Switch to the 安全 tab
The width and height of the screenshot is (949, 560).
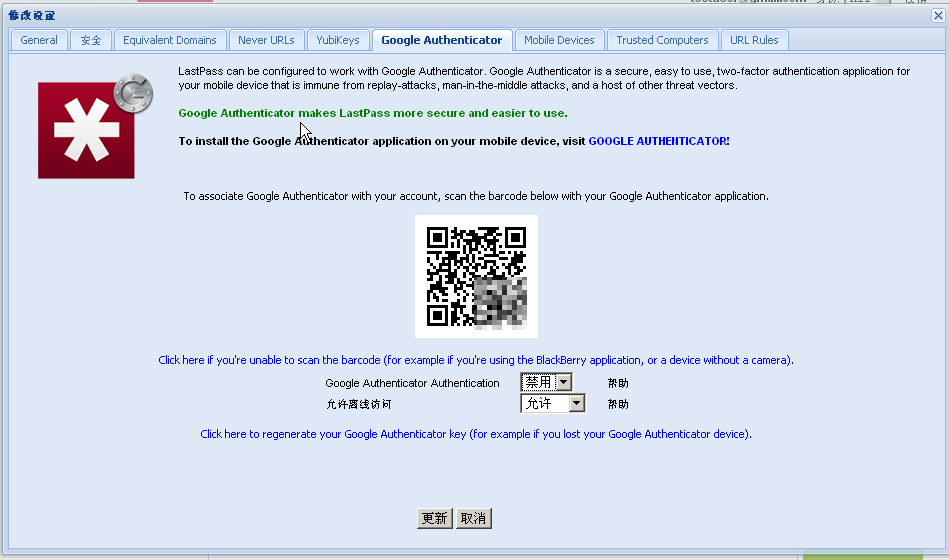point(91,40)
